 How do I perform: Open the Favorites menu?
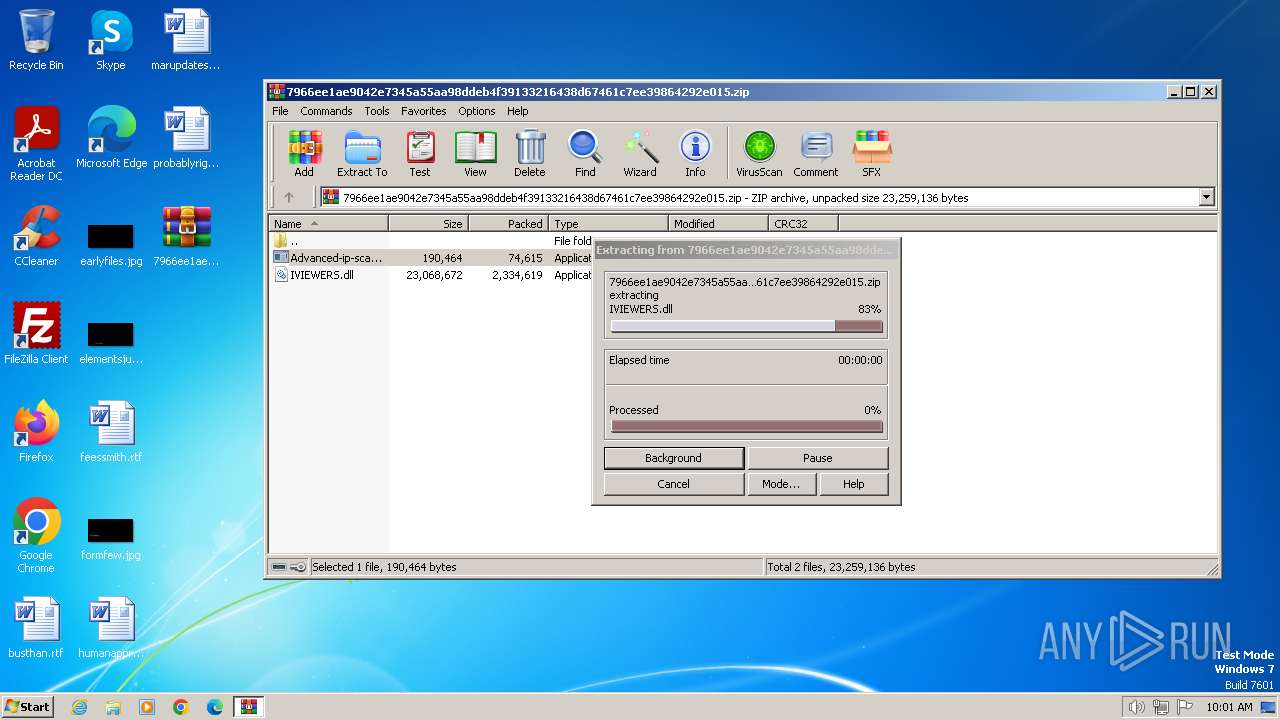pos(424,111)
